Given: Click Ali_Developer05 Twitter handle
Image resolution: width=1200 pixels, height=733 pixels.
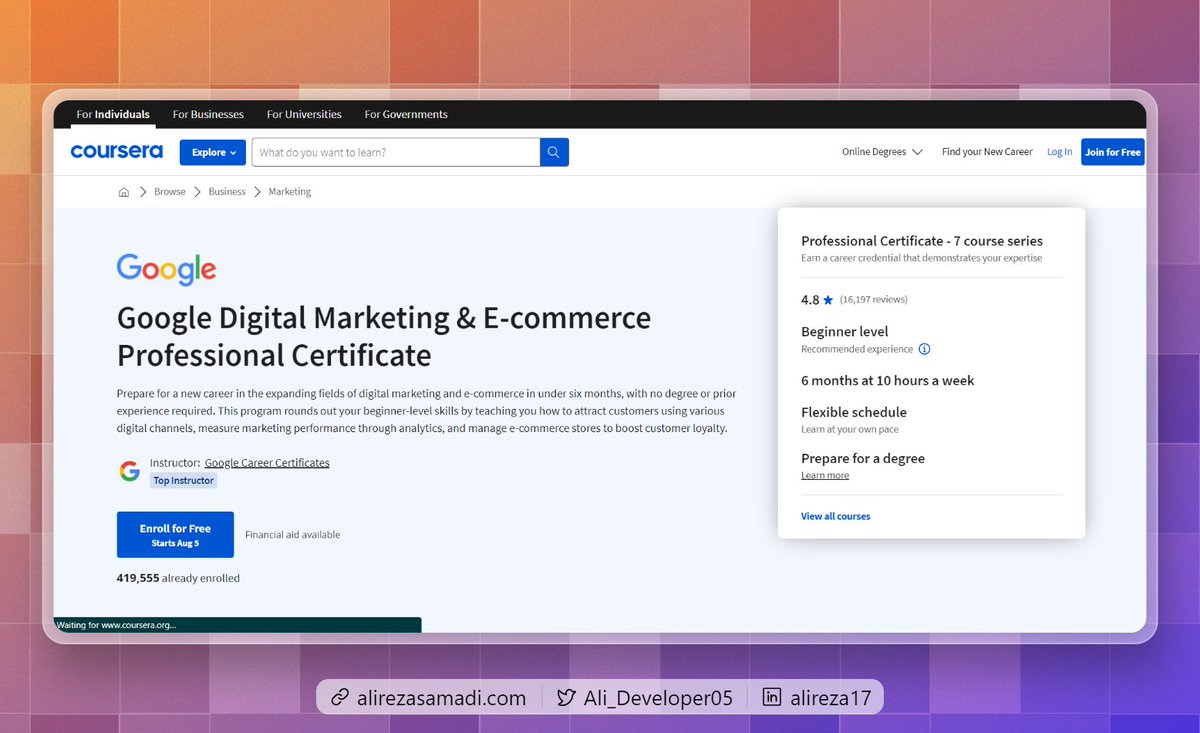Looking at the screenshot, I should tap(658, 698).
